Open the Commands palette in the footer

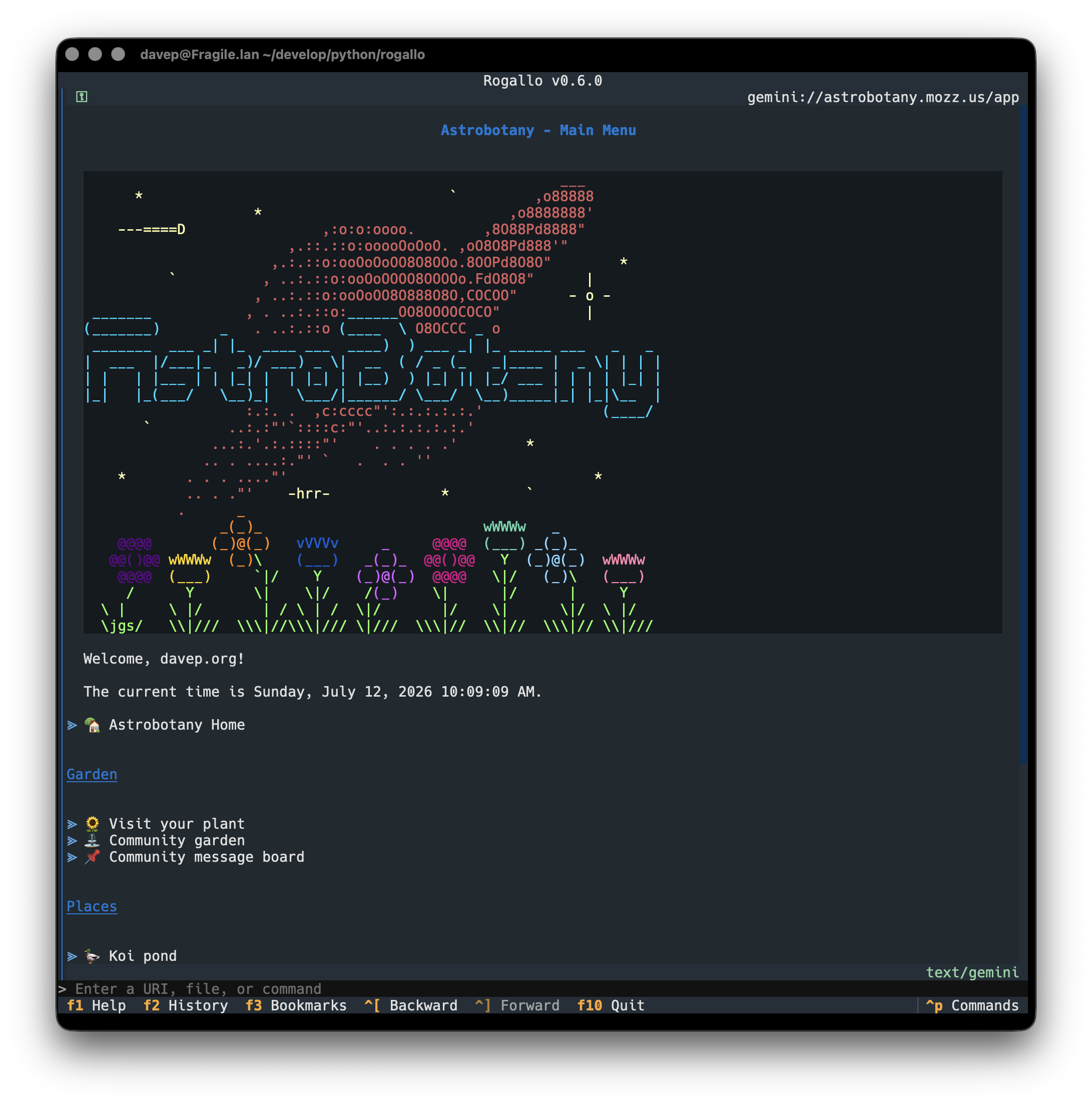point(972,1005)
